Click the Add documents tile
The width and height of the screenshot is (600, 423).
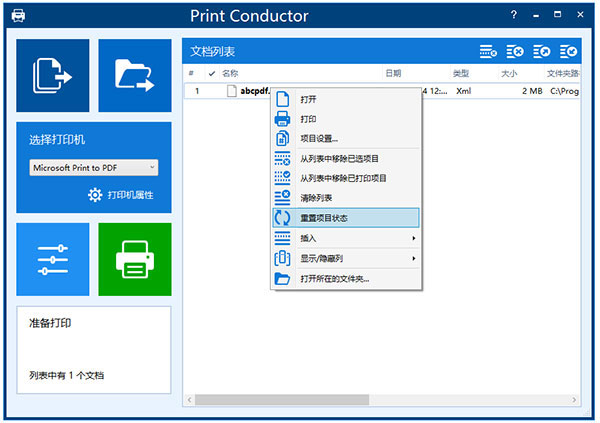pyautogui.click(x=53, y=75)
